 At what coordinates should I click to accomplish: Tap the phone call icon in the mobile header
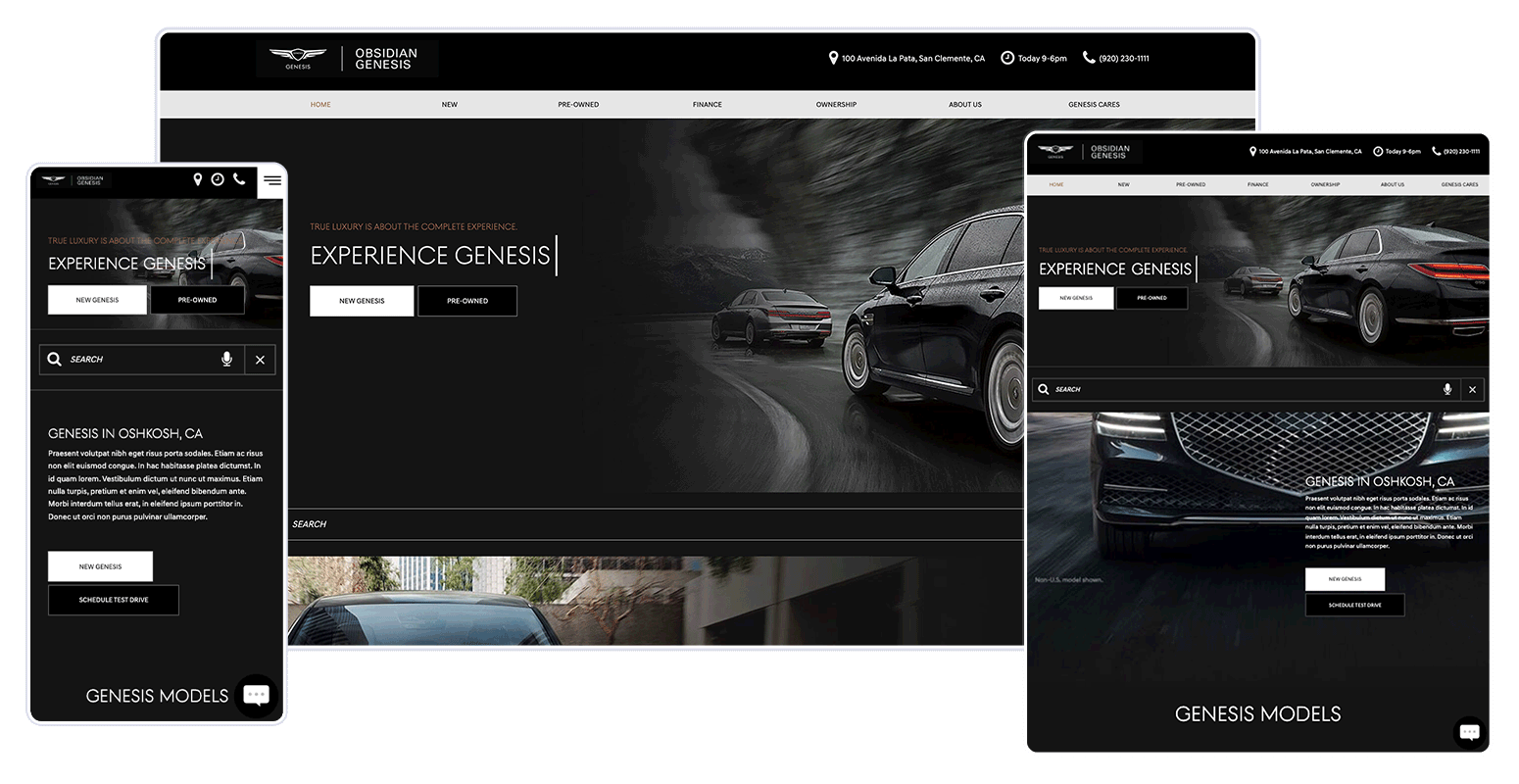(x=239, y=179)
